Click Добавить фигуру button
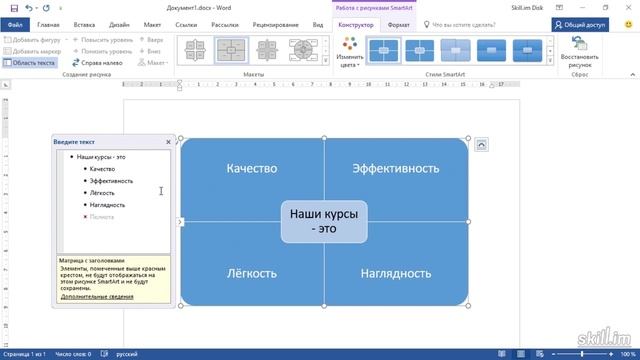The width and height of the screenshot is (640, 360). 33,40
